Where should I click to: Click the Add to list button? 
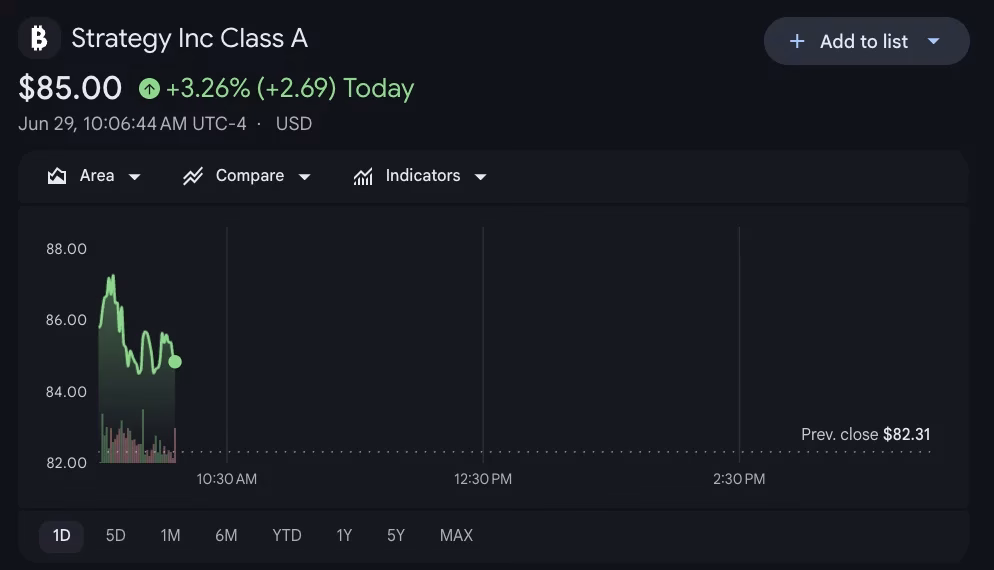tap(867, 41)
